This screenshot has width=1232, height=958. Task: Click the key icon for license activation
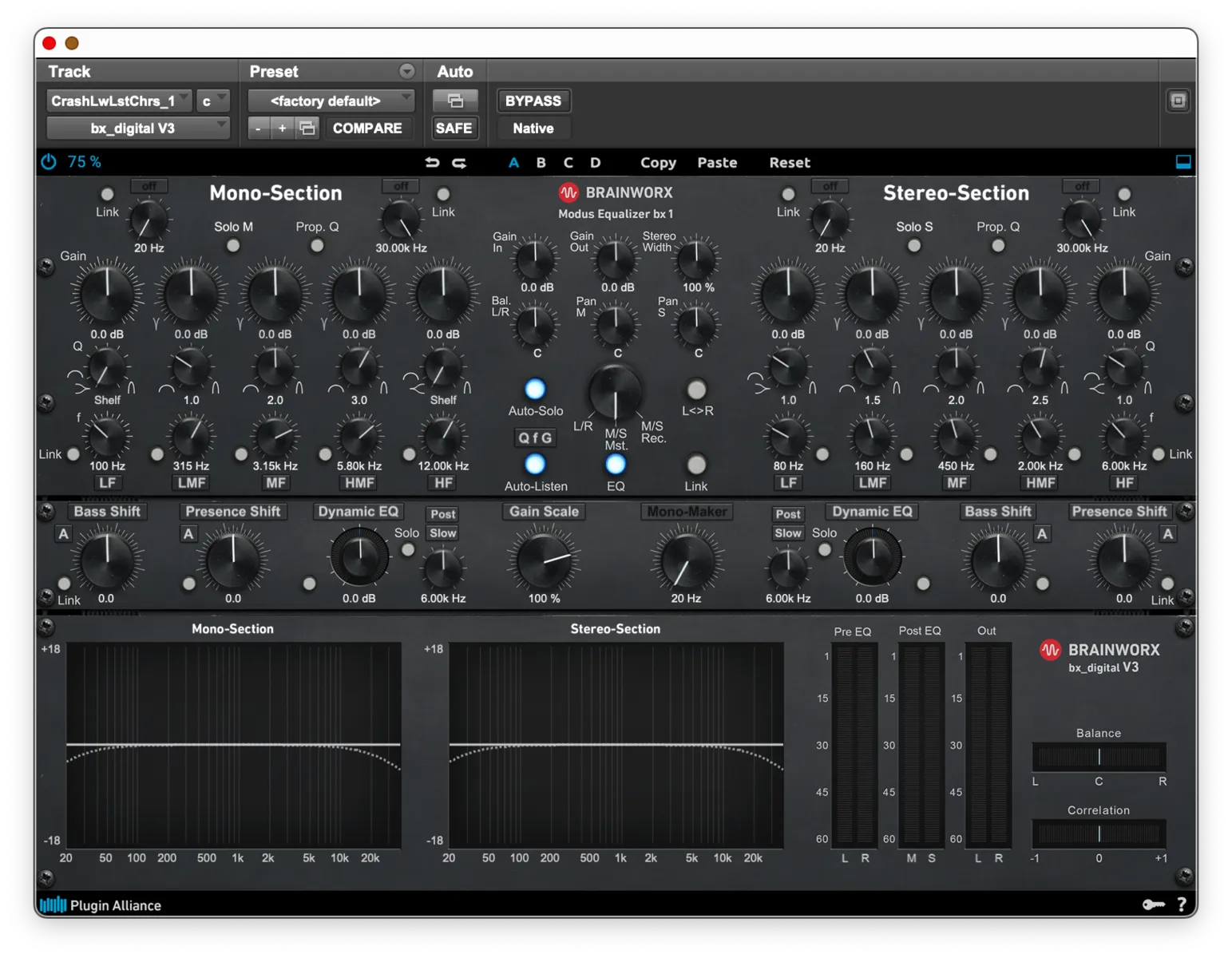click(x=1152, y=905)
